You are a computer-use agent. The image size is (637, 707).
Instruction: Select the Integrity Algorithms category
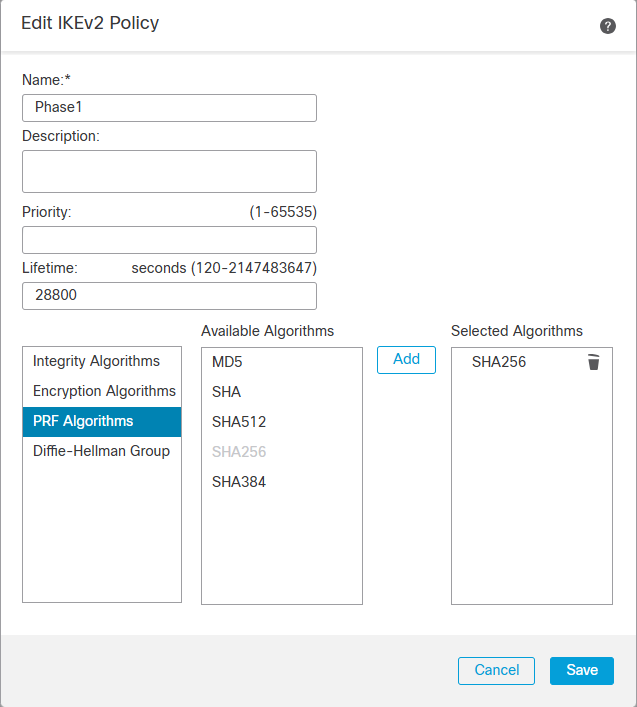click(x=96, y=361)
